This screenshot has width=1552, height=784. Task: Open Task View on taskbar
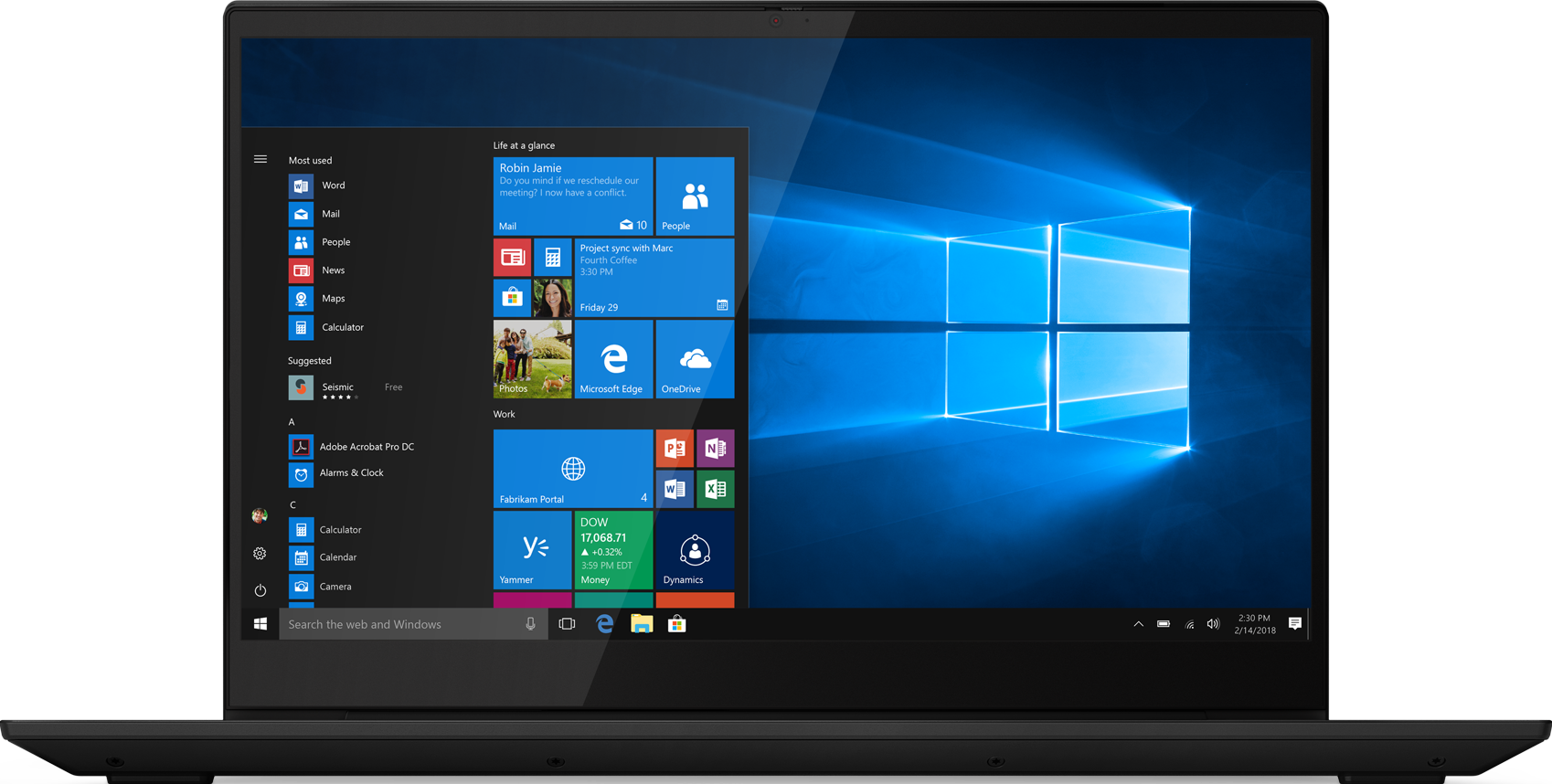click(567, 624)
